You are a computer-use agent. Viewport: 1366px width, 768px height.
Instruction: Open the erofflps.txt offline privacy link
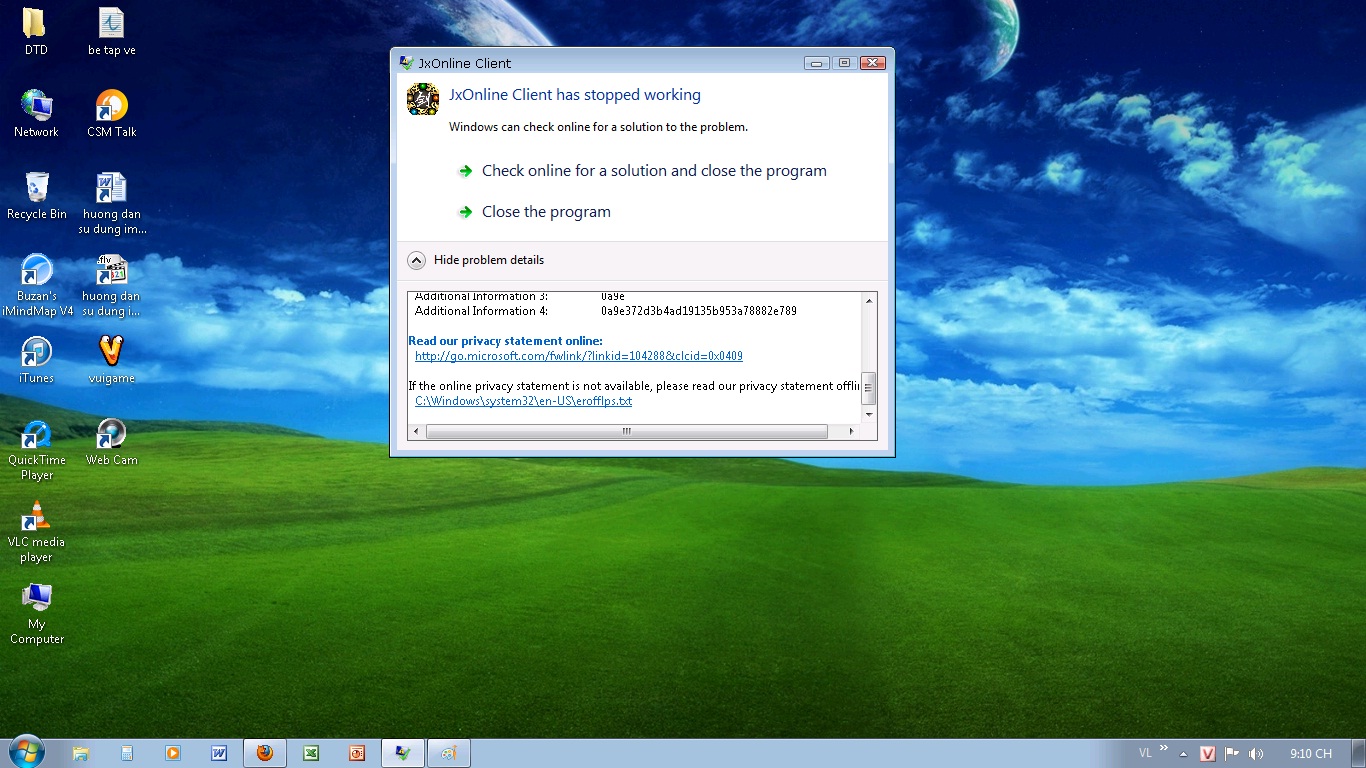(524, 401)
